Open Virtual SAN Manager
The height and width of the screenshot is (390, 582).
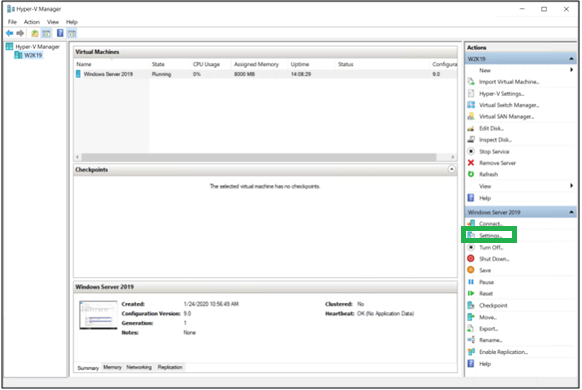pyautogui.click(x=506, y=117)
